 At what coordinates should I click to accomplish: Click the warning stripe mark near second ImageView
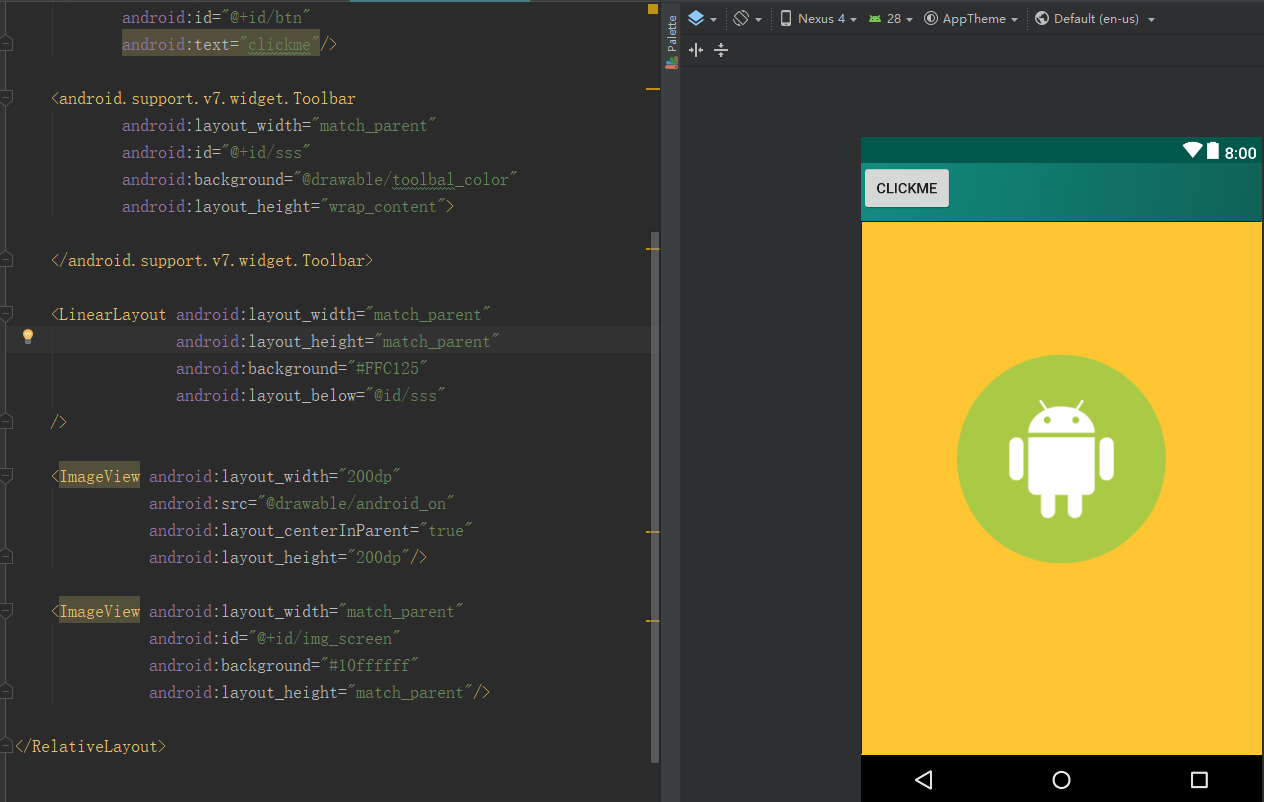[653, 621]
